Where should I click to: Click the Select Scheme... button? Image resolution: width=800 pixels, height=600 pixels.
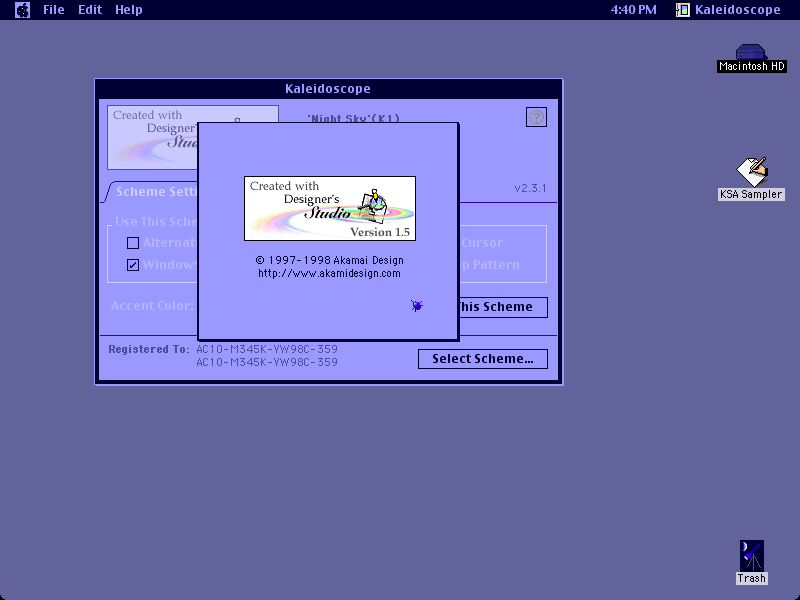coord(483,359)
